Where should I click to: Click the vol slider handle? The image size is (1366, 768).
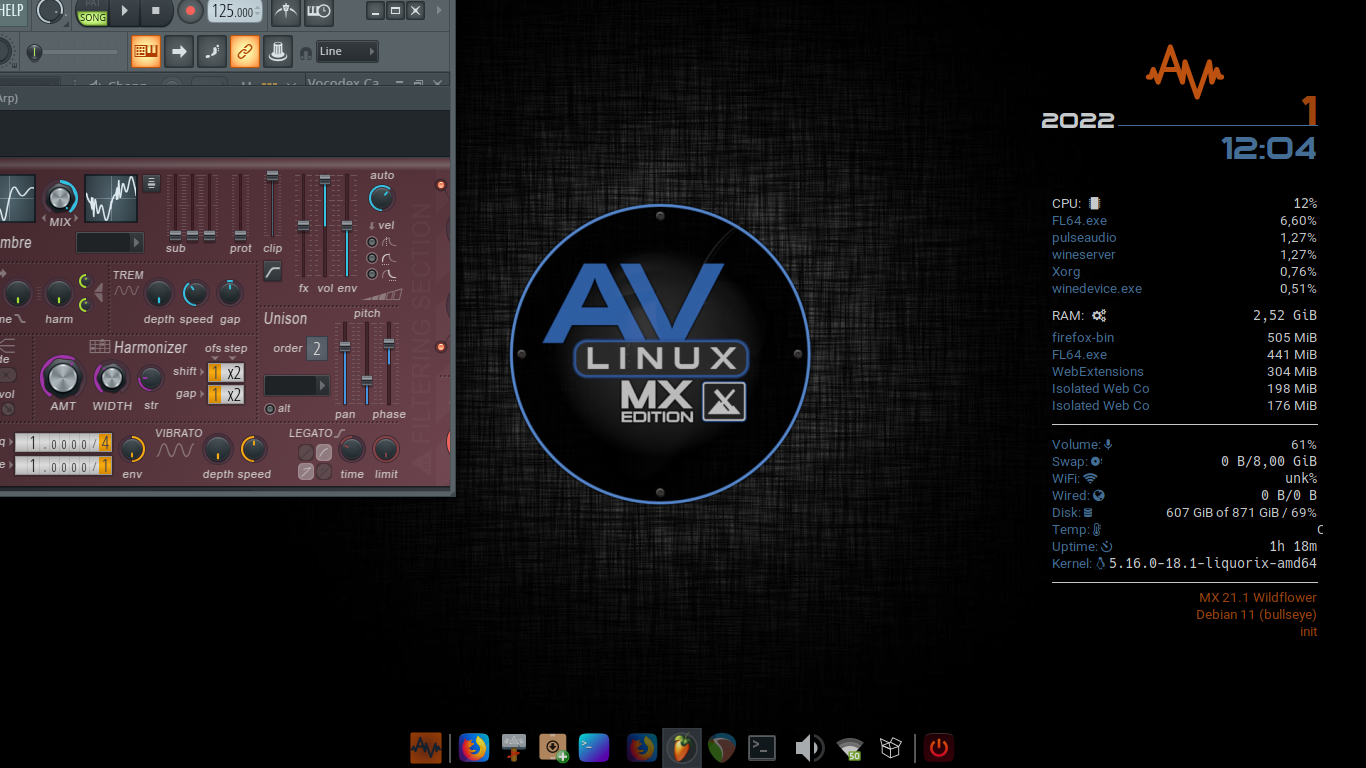(325, 179)
